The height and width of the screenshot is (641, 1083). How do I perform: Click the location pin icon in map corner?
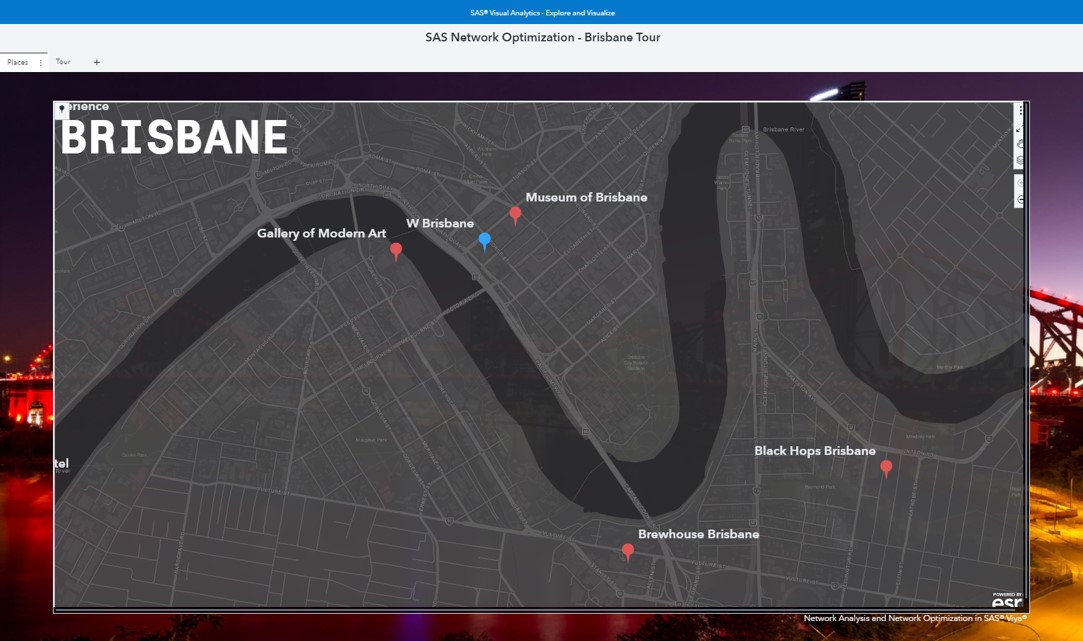click(x=61, y=109)
